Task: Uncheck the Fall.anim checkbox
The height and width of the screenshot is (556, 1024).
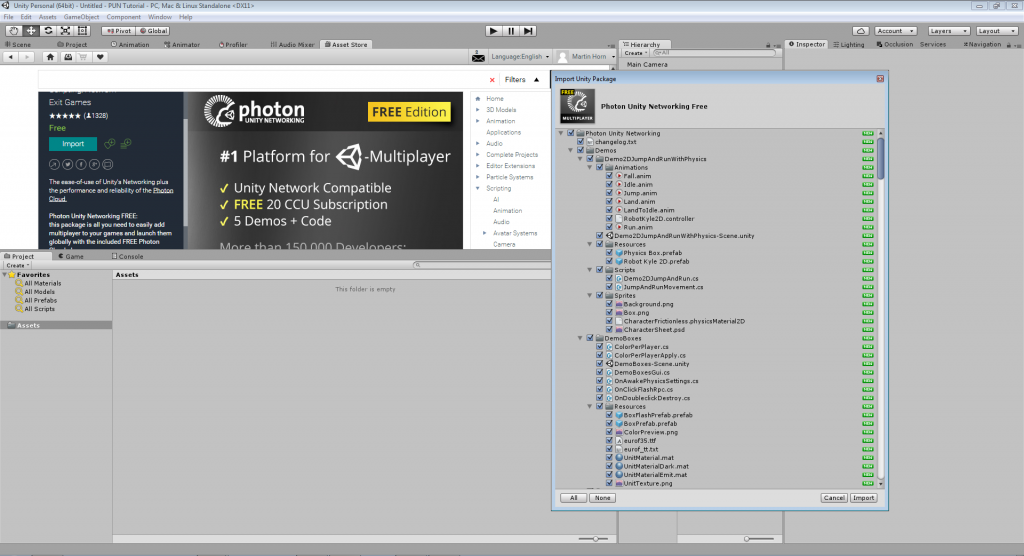Action: pos(609,176)
